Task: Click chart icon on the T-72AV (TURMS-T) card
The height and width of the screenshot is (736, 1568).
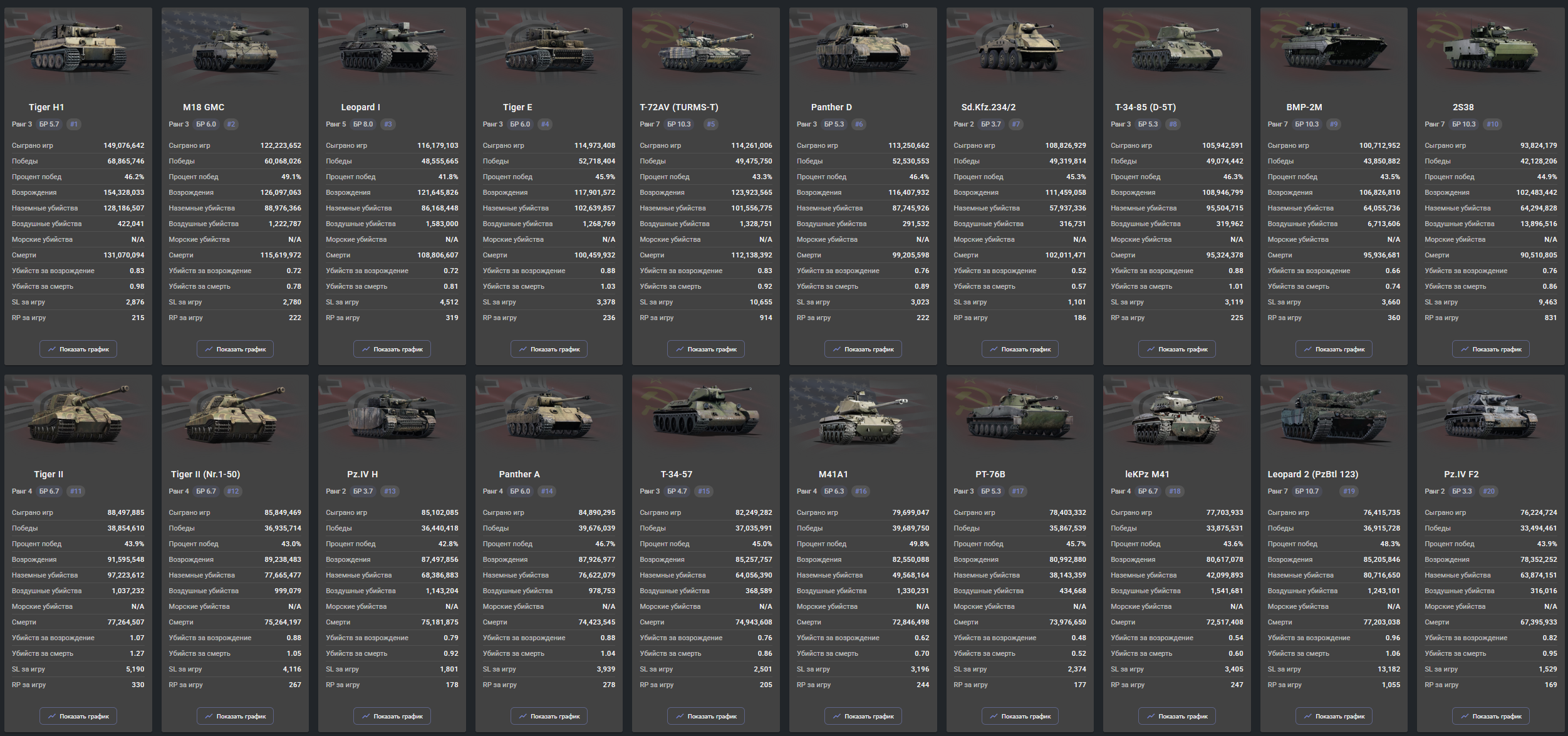Action: 680,350
